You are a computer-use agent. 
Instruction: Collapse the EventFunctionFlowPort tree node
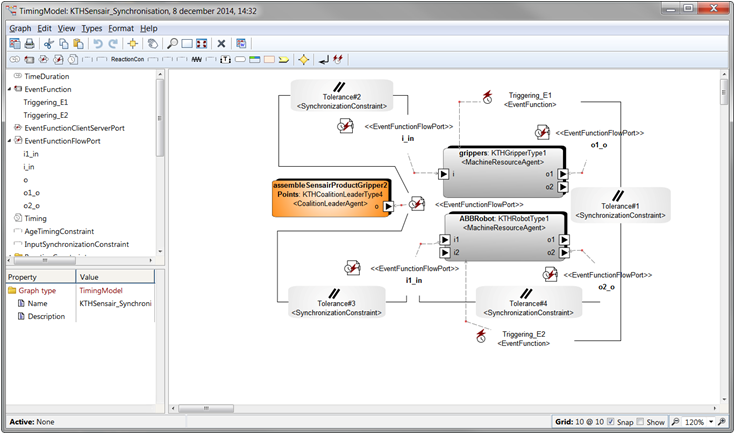point(9,141)
